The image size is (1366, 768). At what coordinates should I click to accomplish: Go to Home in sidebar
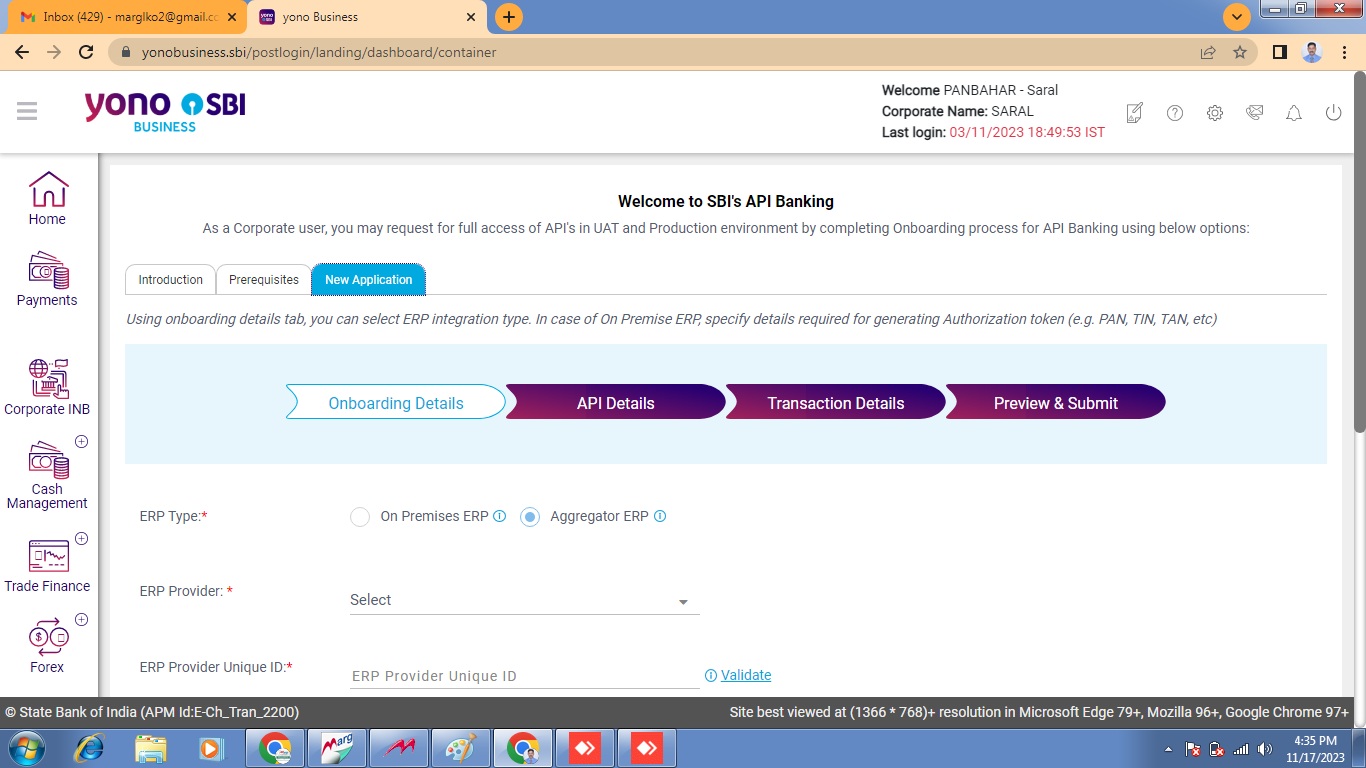pos(47,198)
